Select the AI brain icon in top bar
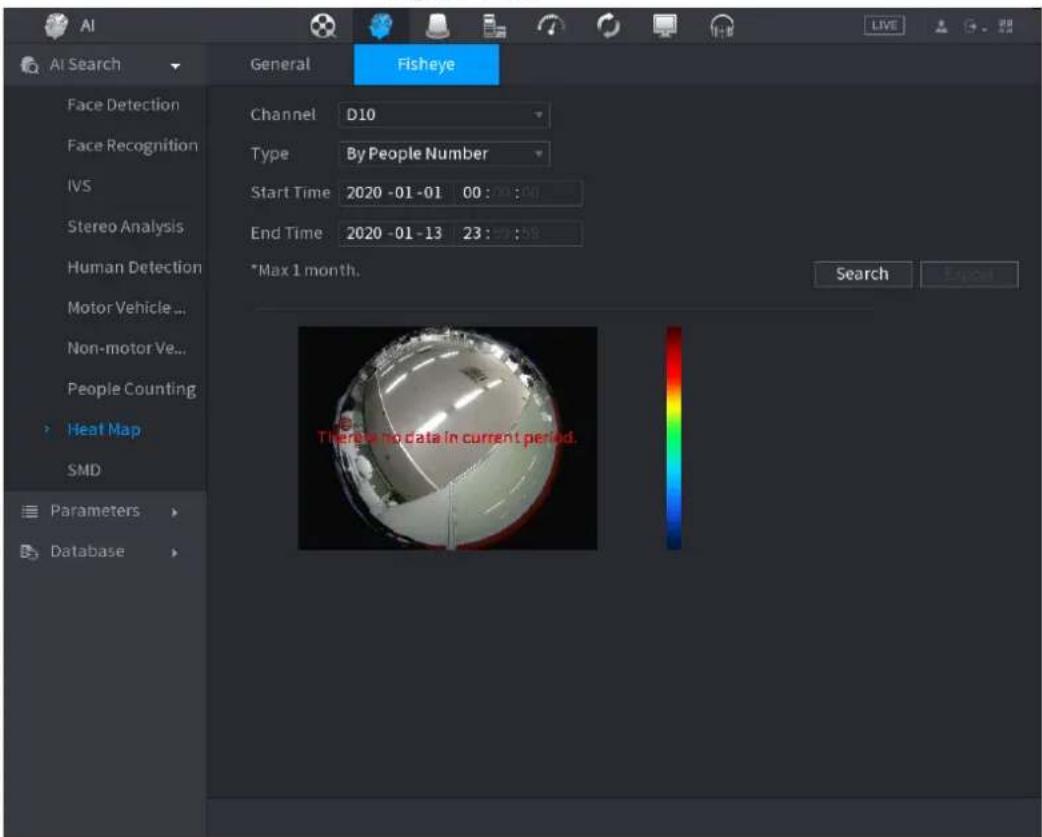The height and width of the screenshot is (837, 1042). coord(380,27)
